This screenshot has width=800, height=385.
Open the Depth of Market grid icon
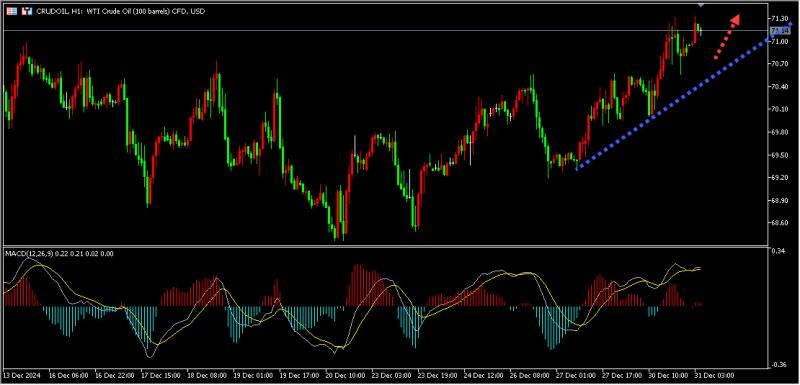click(11, 11)
